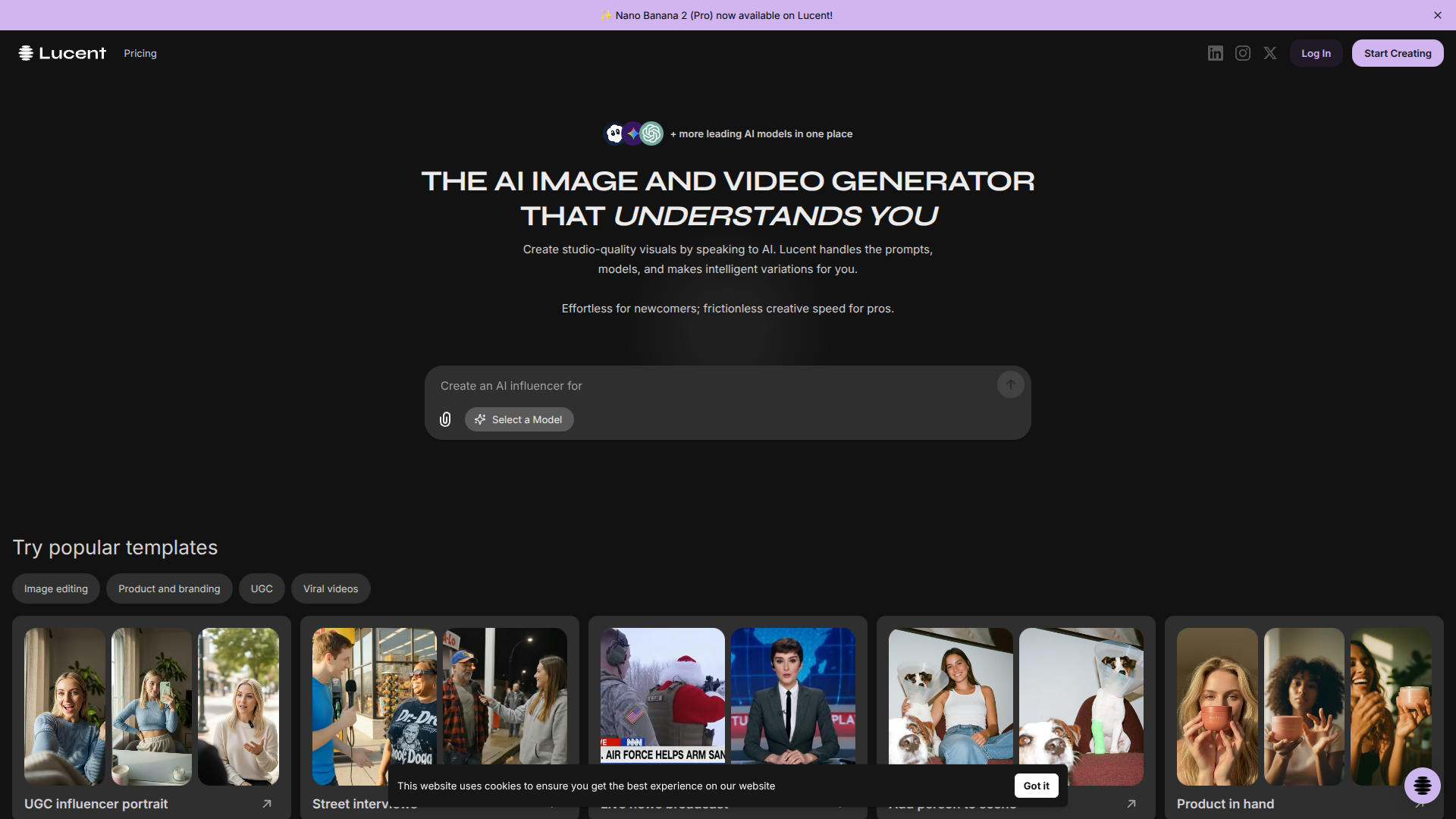The width and height of the screenshot is (1456, 819).
Task: Click the up-arrow submit prompt button
Action: point(1010,384)
